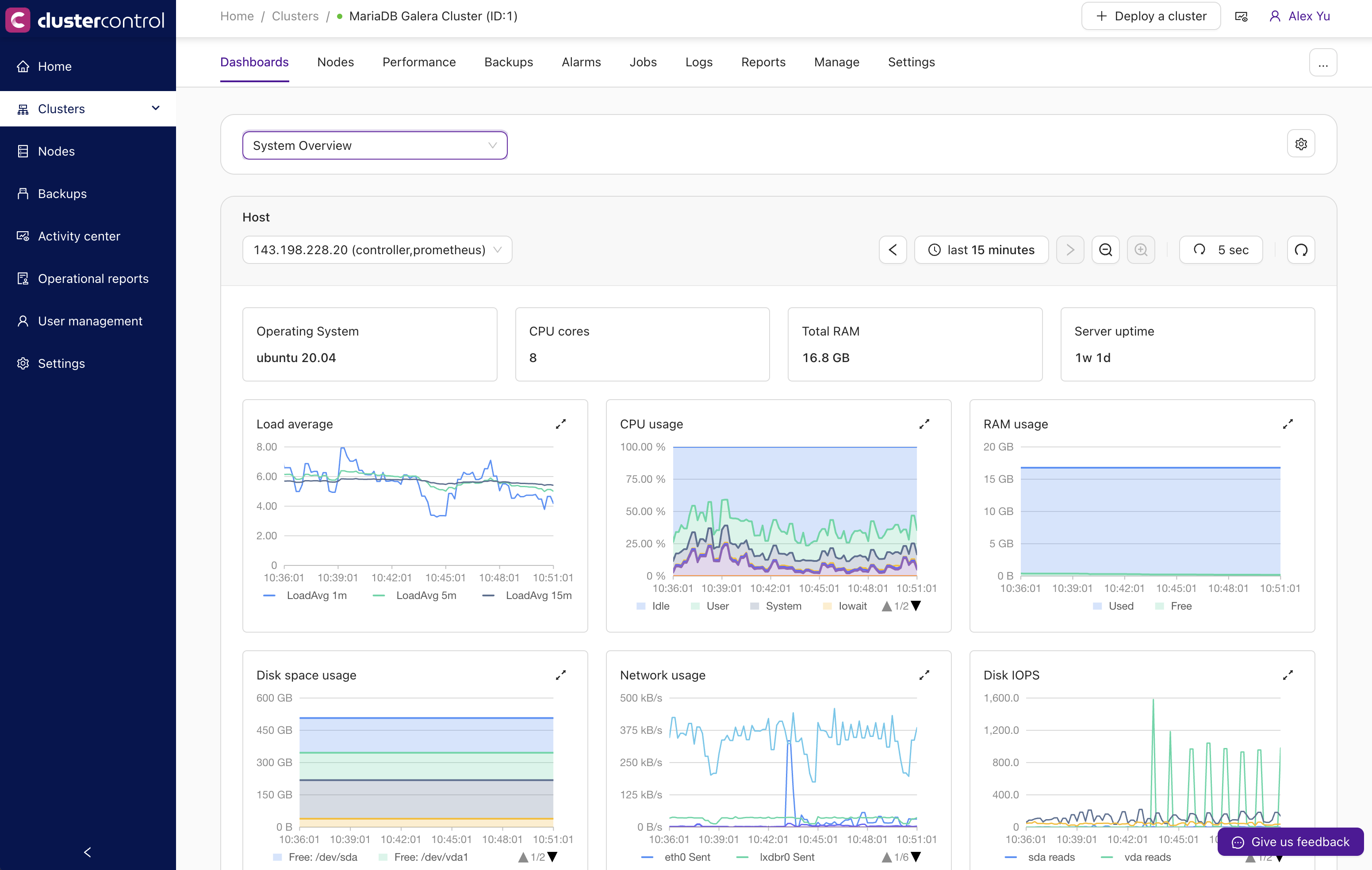Expand the Network usage chart

point(924,675)
